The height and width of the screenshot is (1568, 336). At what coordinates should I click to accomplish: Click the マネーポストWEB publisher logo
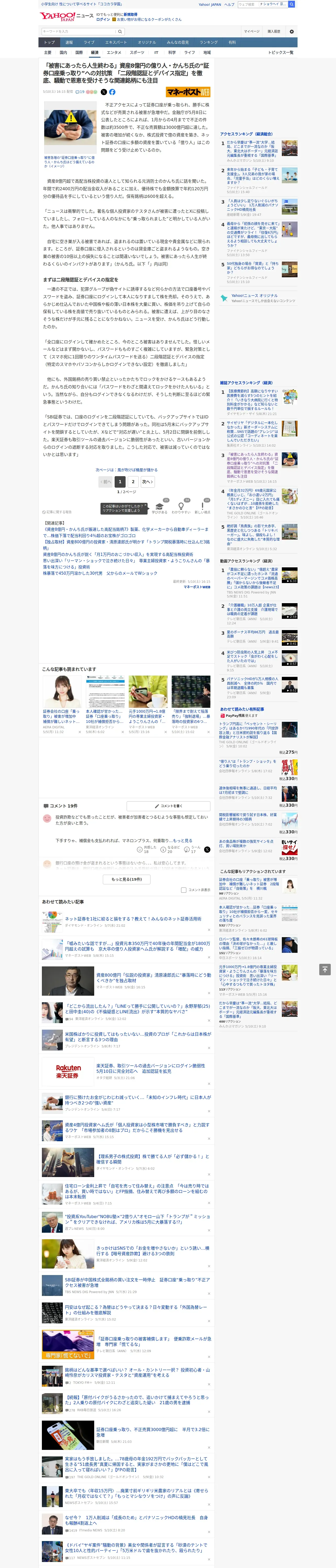(x=188, y=92)
